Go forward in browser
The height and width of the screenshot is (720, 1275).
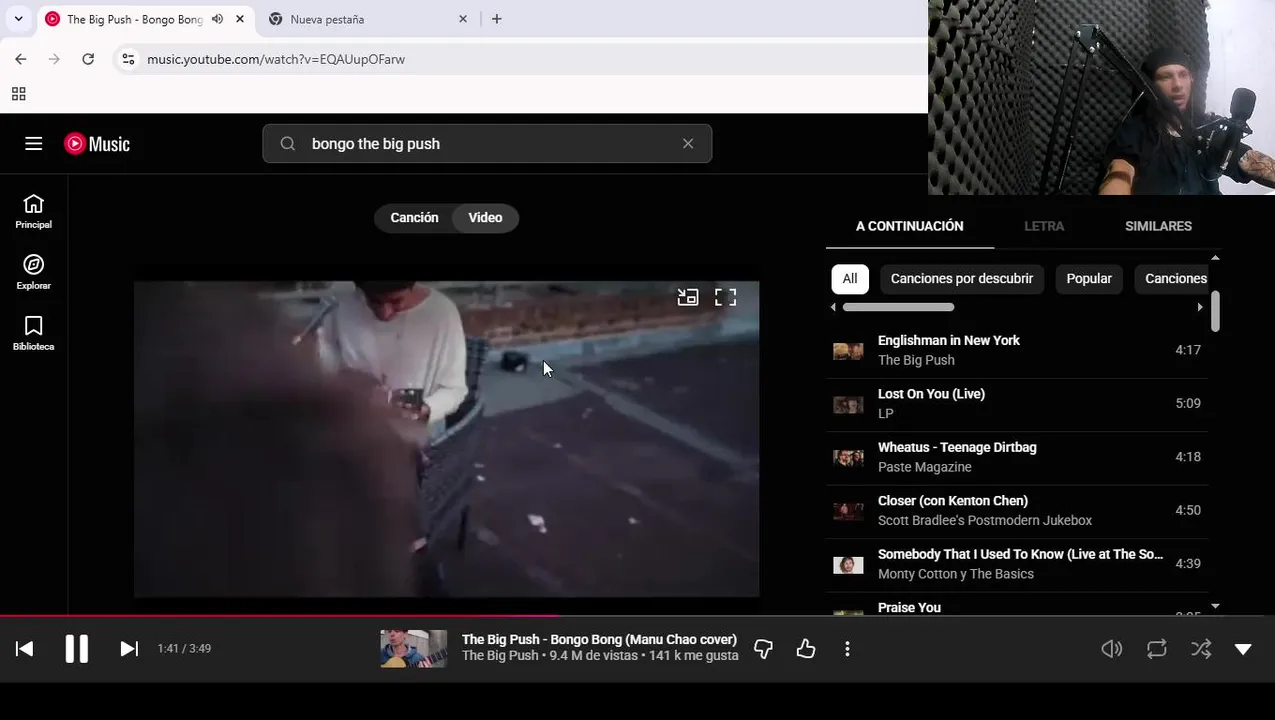pyautogui.click(x=54, y=59)
